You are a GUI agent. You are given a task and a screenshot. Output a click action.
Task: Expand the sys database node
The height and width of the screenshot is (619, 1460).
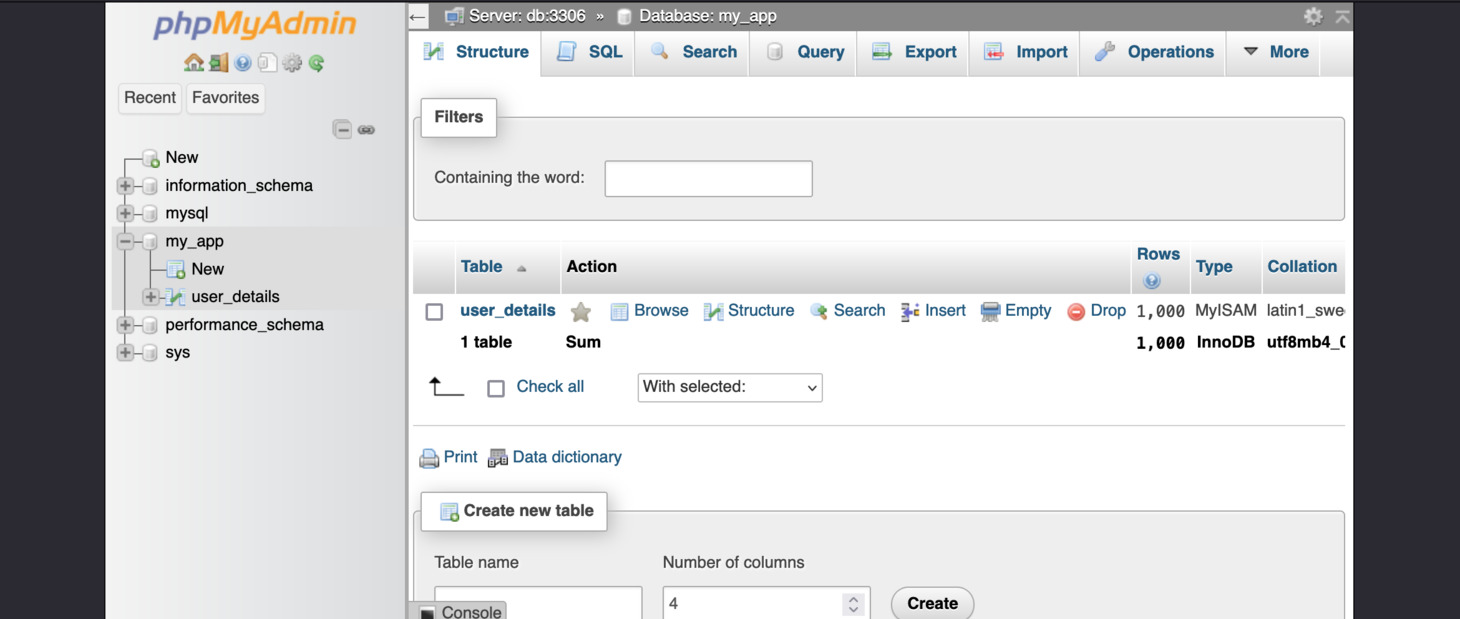click(125, 353)
